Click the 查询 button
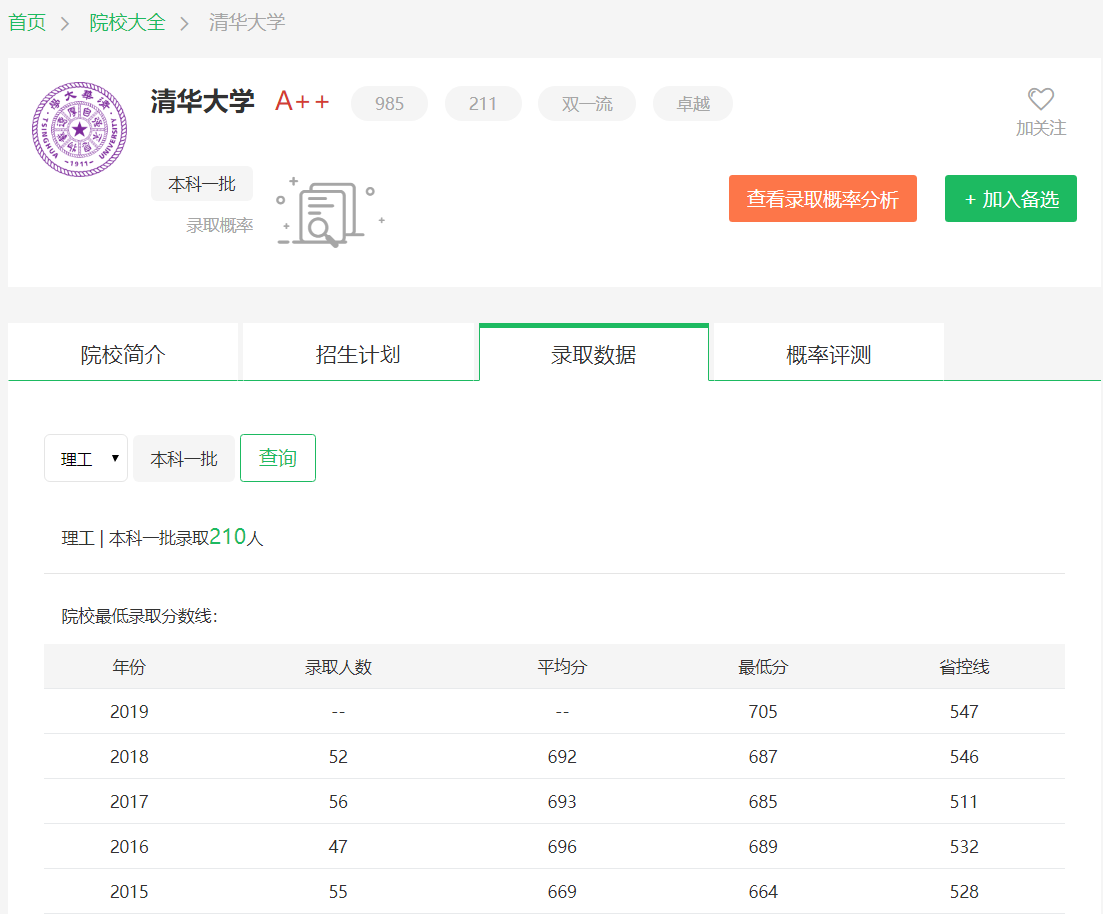This screenshot has width=1103, height=914. tap(278, 458)
